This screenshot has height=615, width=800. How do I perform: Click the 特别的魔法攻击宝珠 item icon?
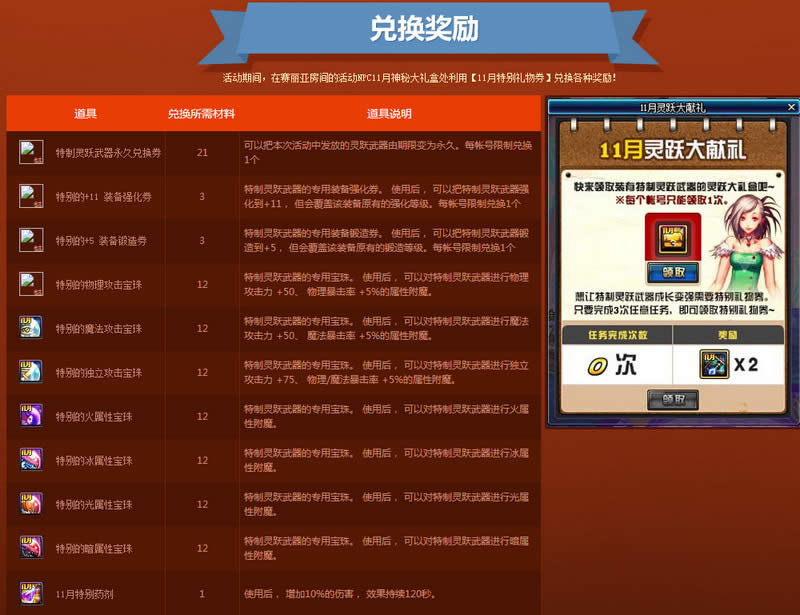click(x=31, y=327)
